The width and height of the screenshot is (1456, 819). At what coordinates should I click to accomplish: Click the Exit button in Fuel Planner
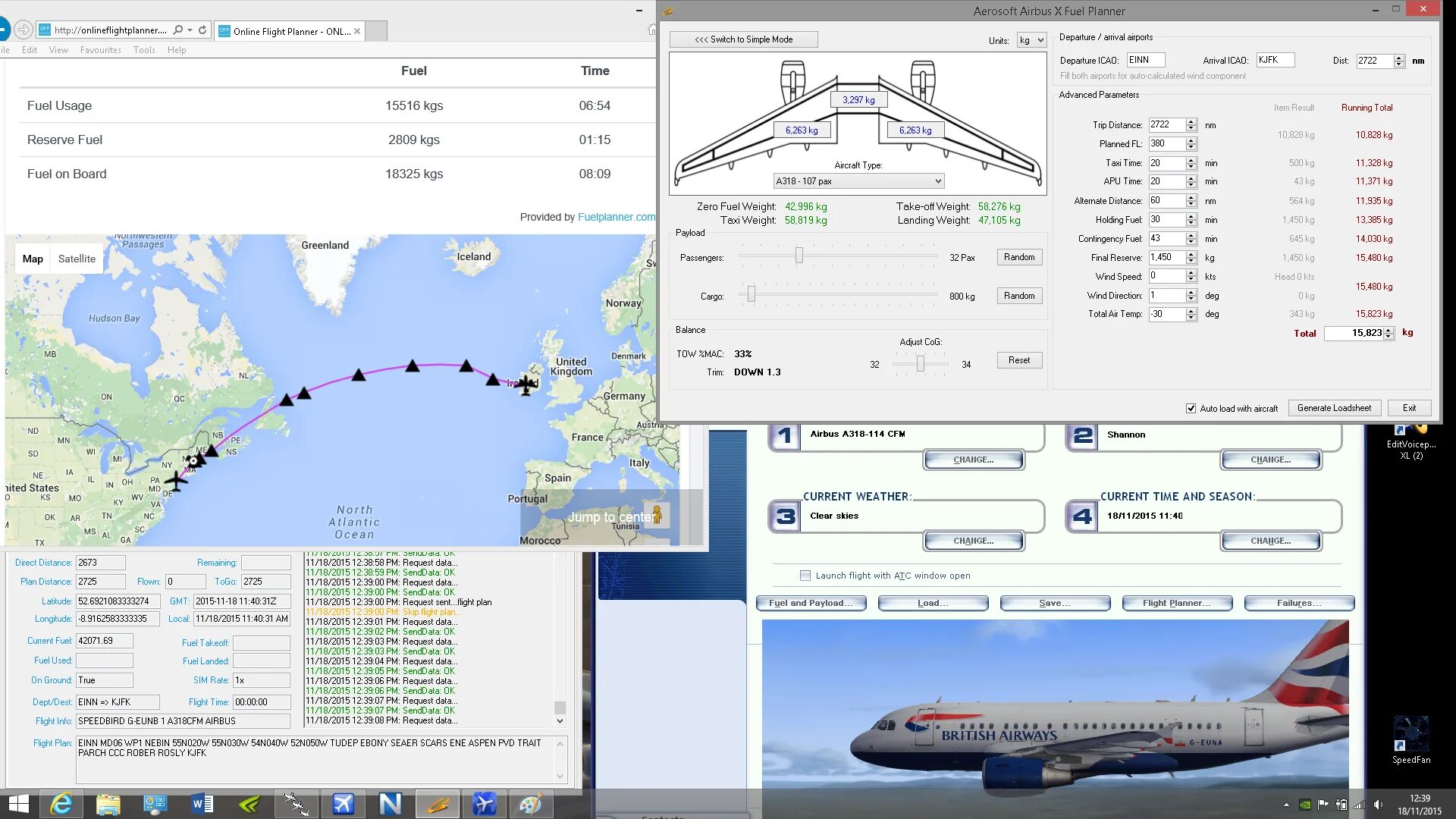pyautogui.click(x=1409, y=408)
